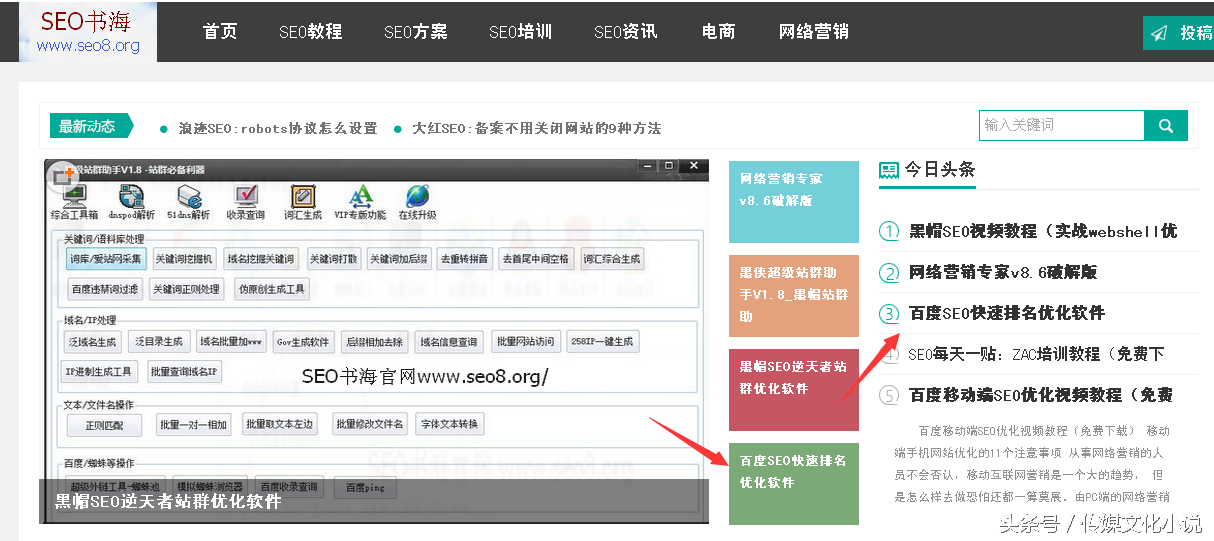Click the 批量一对一相加 button
Viewport: 1214px width, 541px height.
(194, 425)
